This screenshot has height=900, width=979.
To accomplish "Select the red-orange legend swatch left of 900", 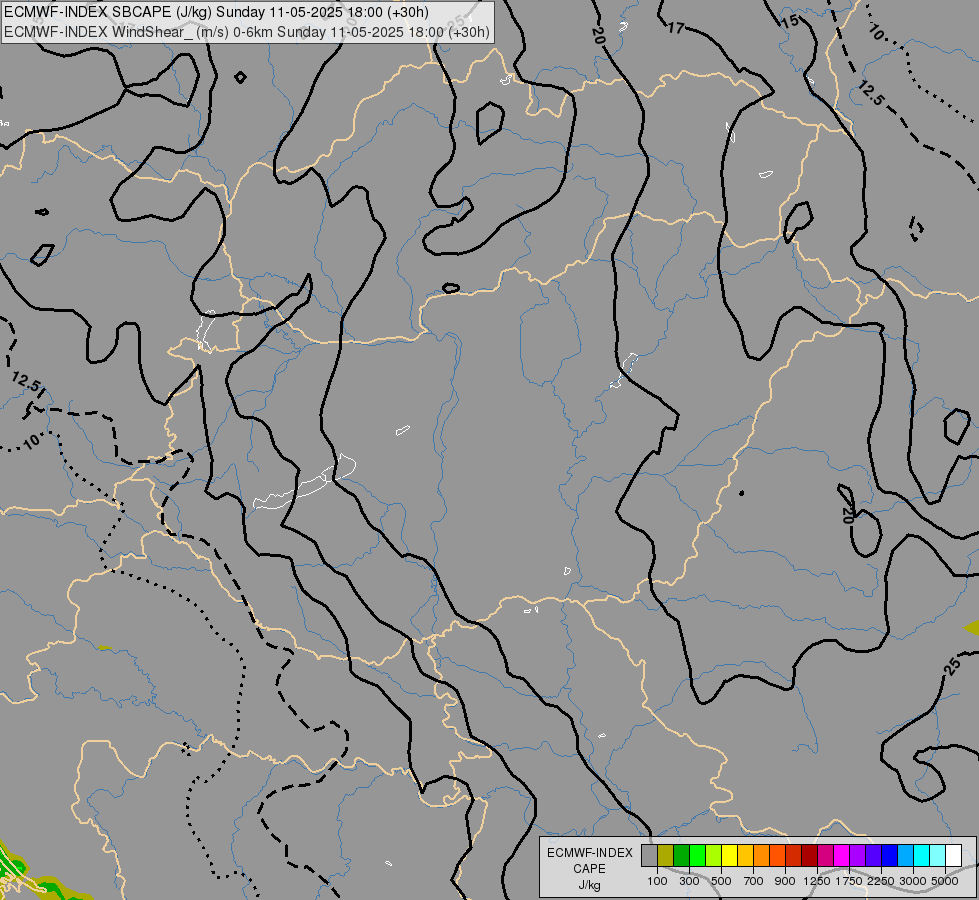I will pyautogui.click(x=777, y=856).
